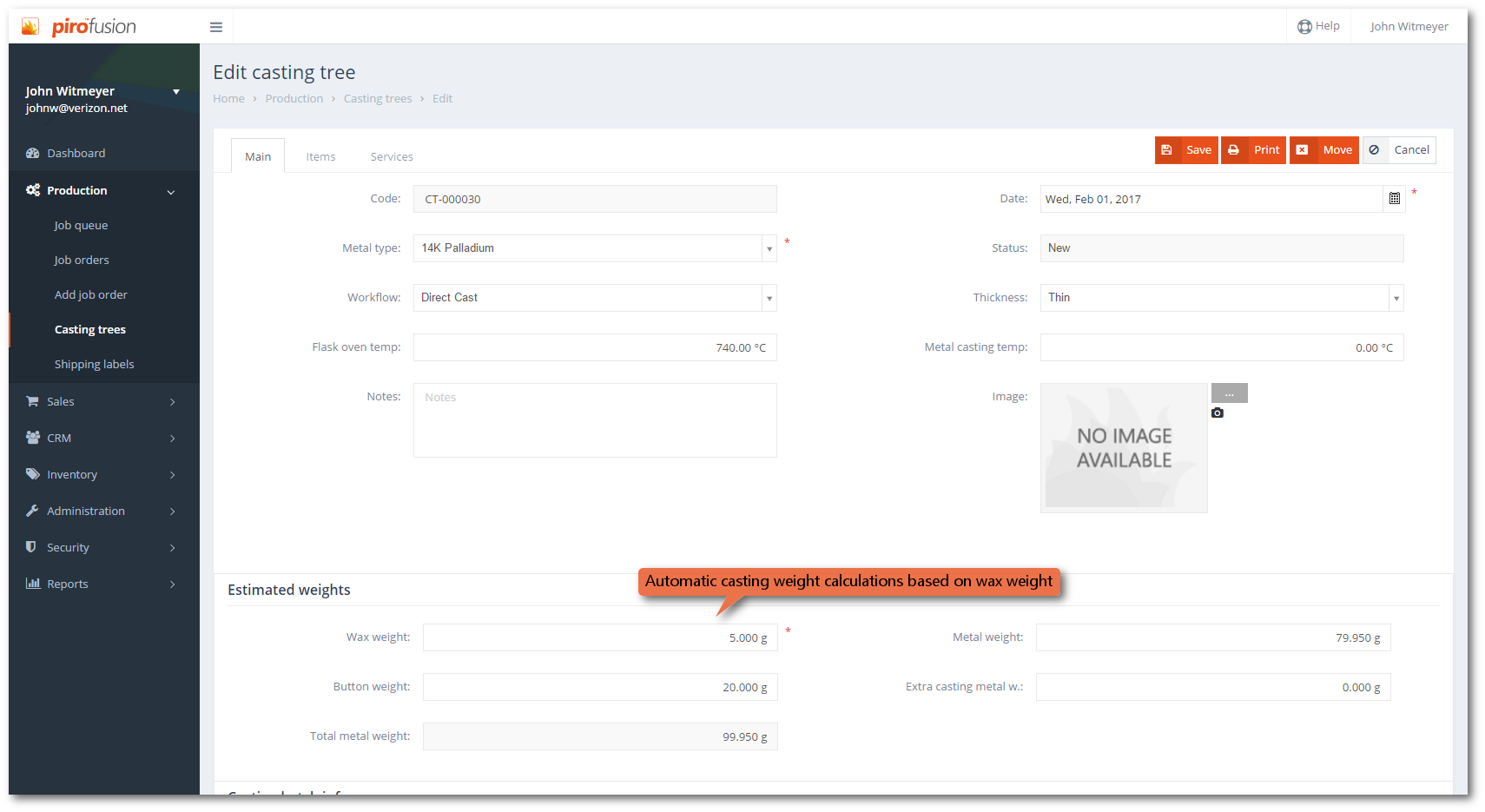Open the Thickness dropdown
The width and height of the screenshot is (1485, 812).
click(x=1396, y=298)
